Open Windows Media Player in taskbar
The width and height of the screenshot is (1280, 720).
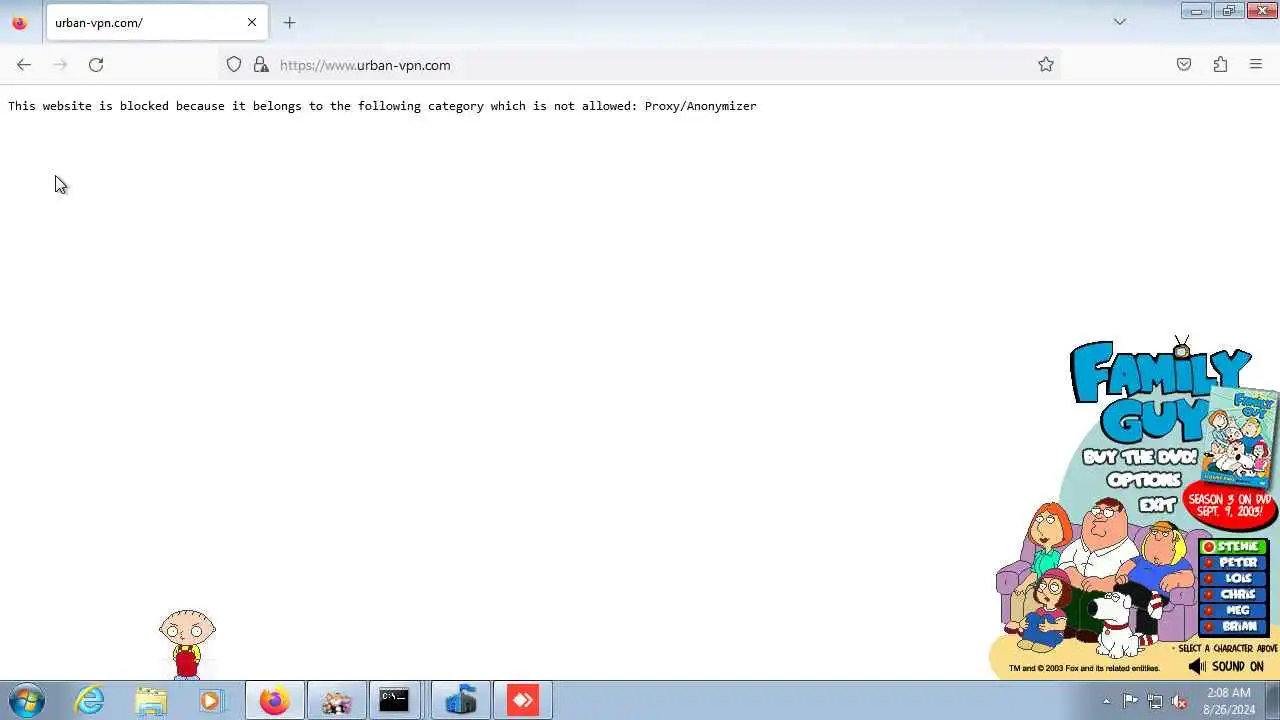pyautogui.click(x=211, y=701)
